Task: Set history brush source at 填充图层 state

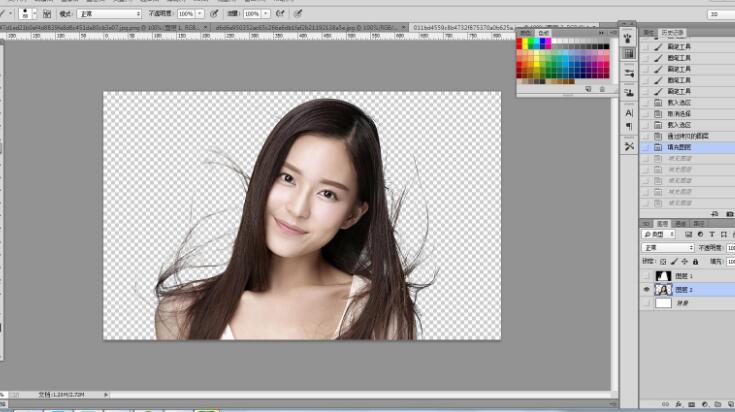Action: (x=645, y=147)
